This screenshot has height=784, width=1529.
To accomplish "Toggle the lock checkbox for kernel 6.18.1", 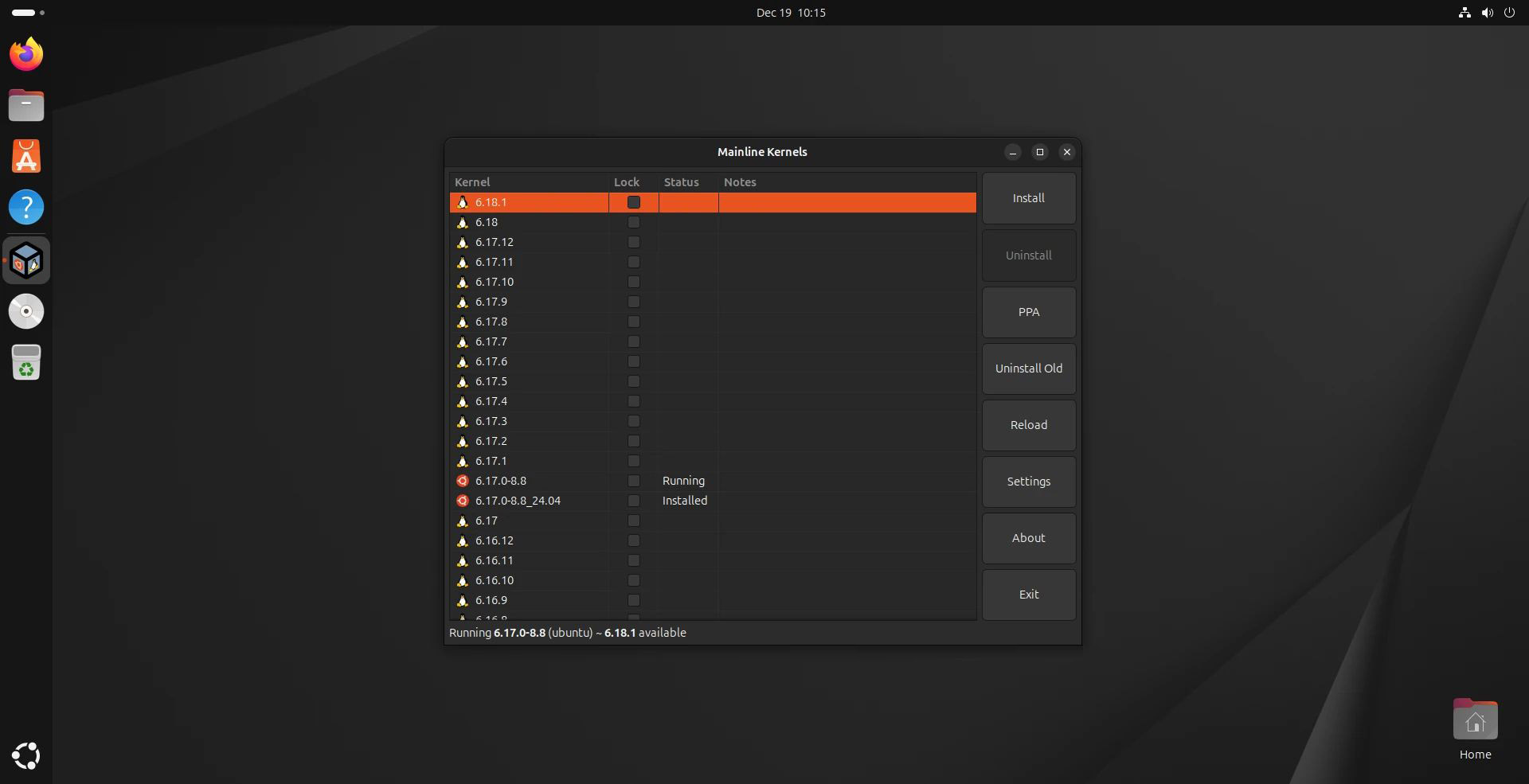I will (634, 202).
